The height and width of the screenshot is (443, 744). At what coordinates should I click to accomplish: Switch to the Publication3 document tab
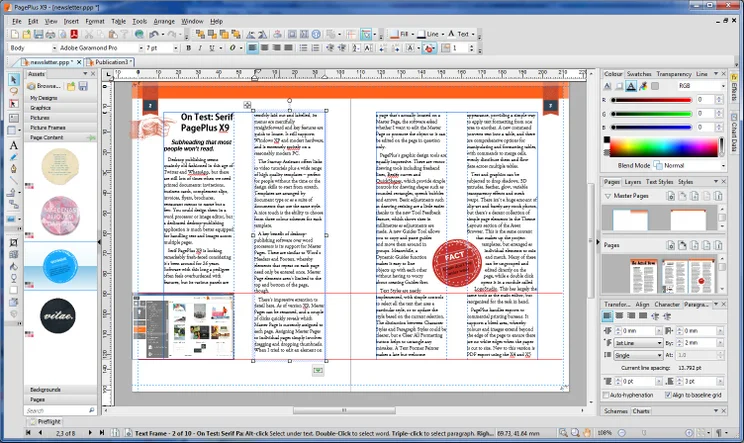click(x=111, y=62)
